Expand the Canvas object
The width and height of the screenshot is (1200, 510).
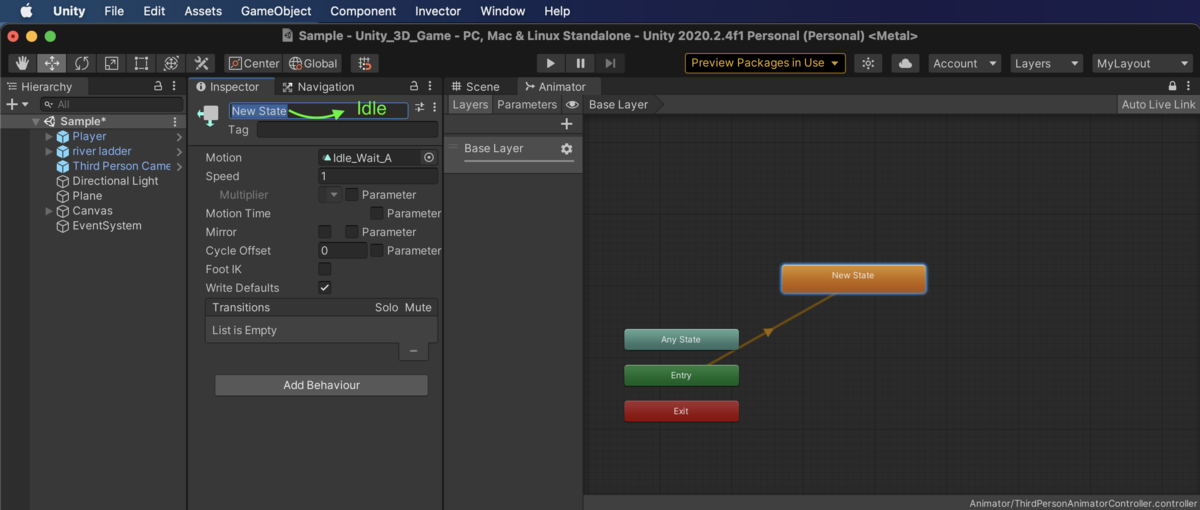pyautogui.click(x=49, y=211)
